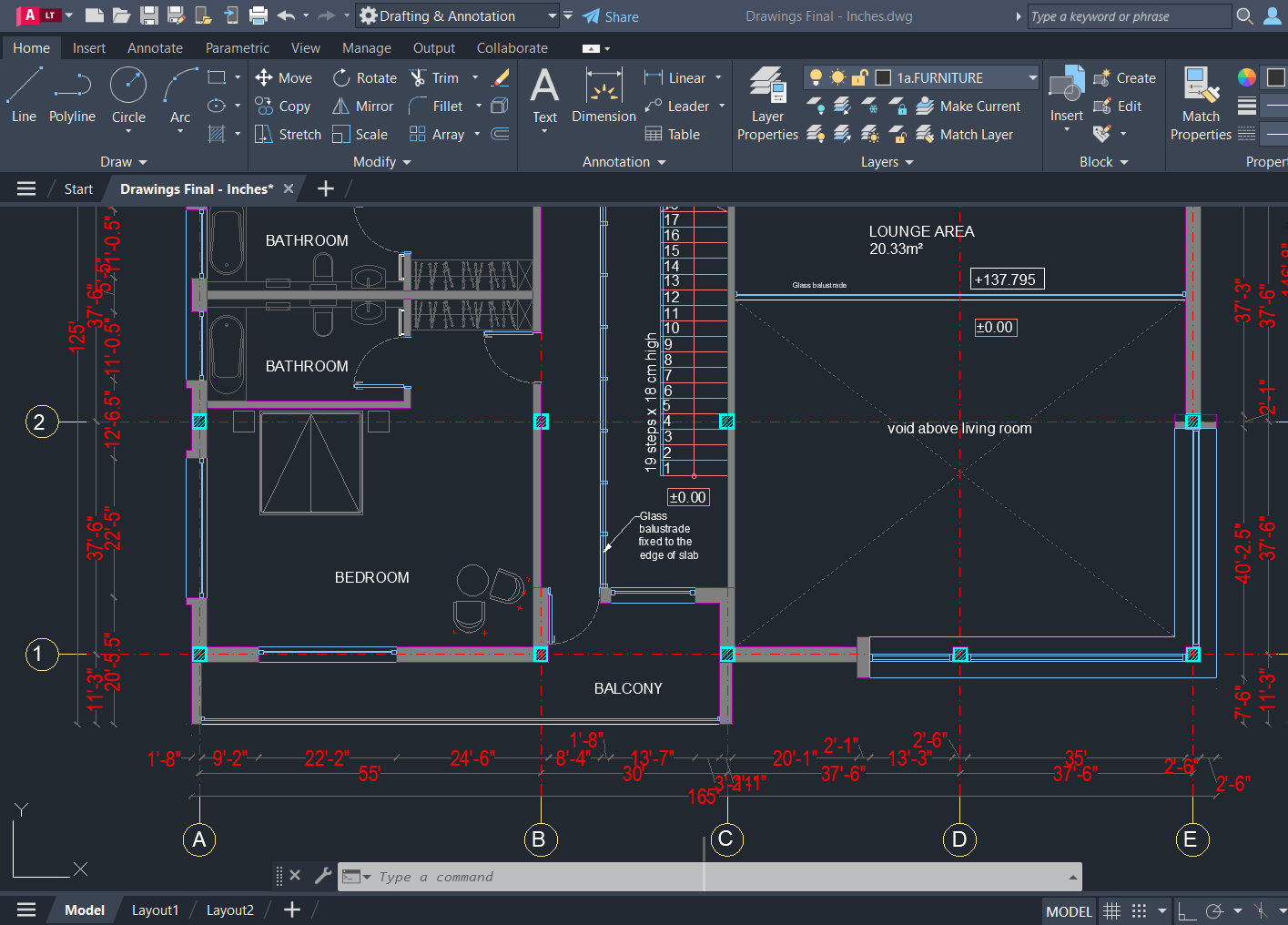
Task: Switch to the Layout1 tab
Action: click(155, 910)
